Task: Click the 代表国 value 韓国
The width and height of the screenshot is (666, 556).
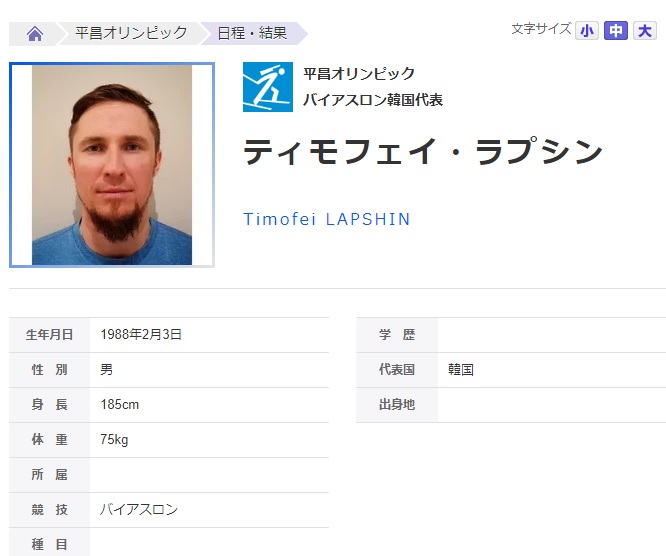Action: [460, 370]
